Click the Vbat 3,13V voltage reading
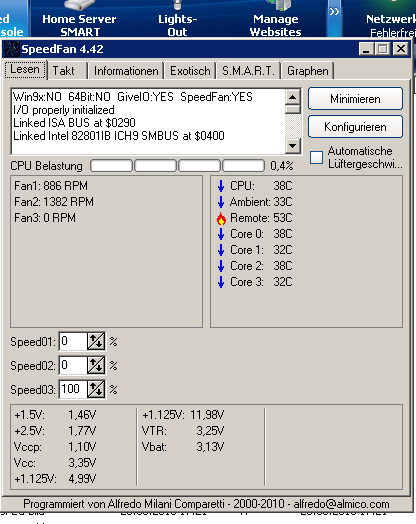 (x=183, y=447)
